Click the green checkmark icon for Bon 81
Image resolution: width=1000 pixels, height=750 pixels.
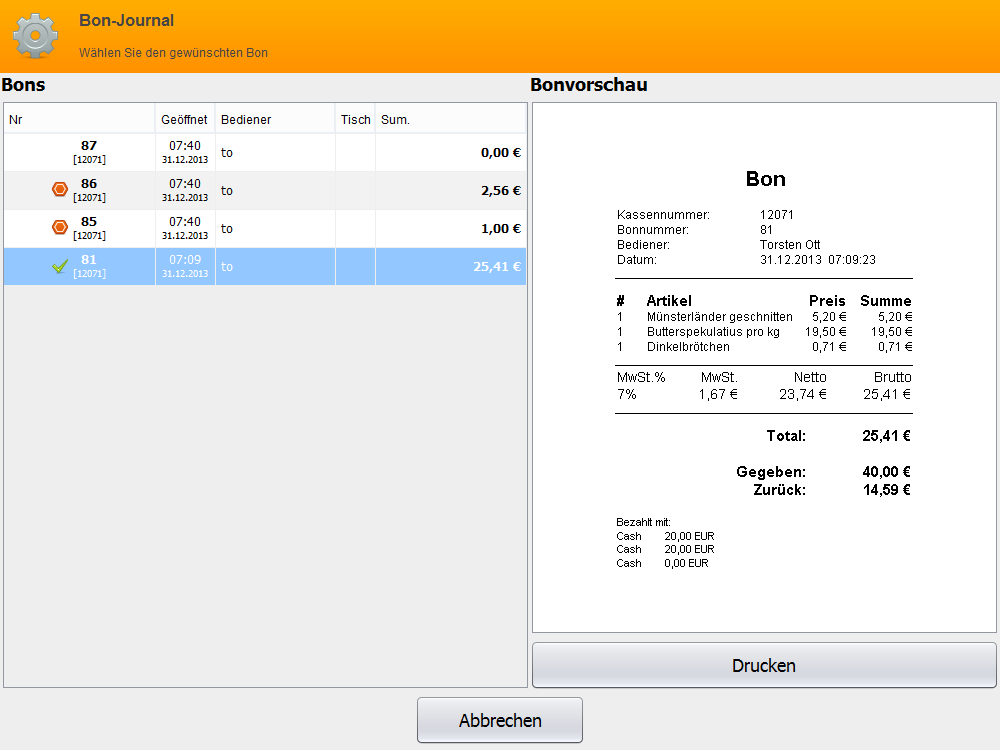click(x=60, y=266)
